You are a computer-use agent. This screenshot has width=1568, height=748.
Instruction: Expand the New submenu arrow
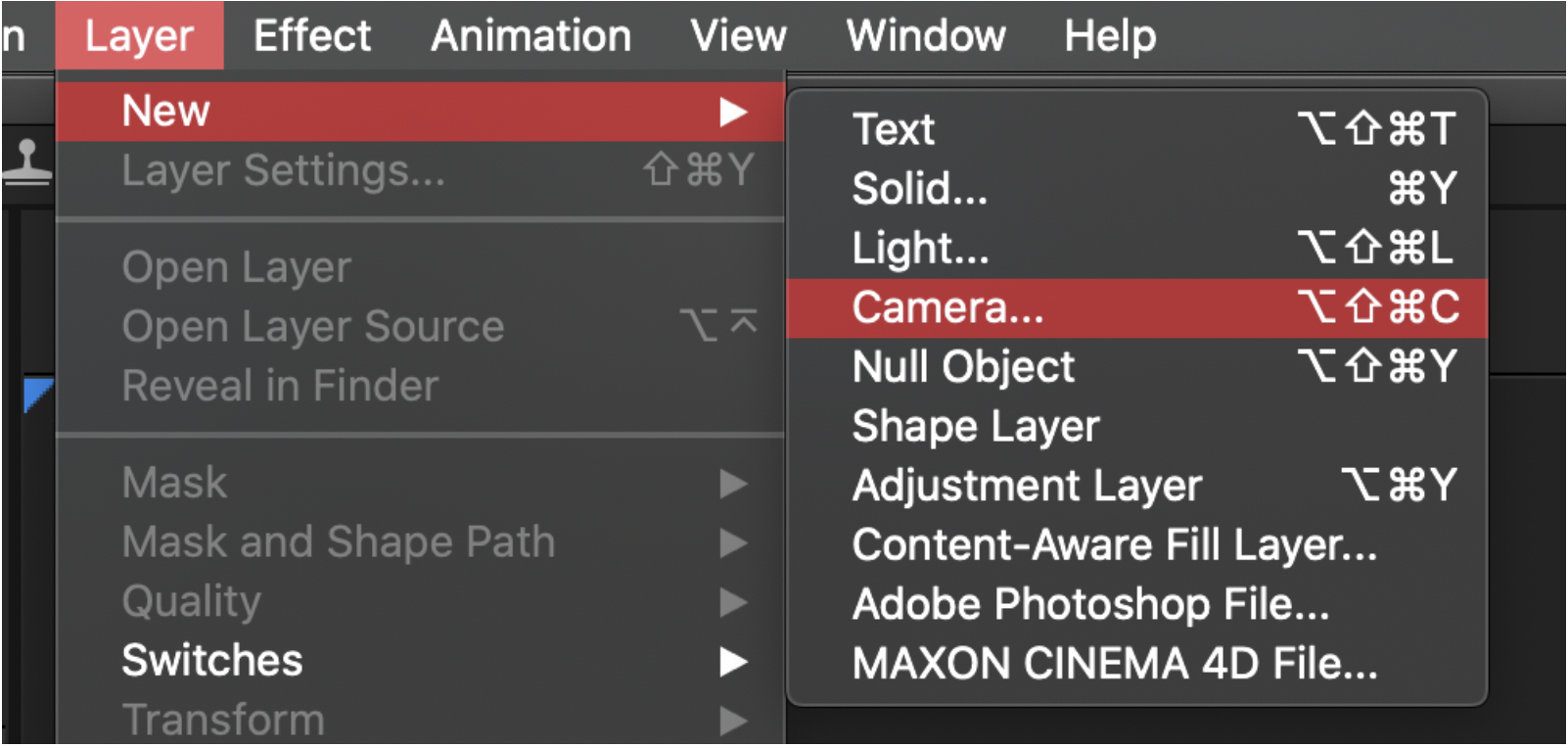733,112
